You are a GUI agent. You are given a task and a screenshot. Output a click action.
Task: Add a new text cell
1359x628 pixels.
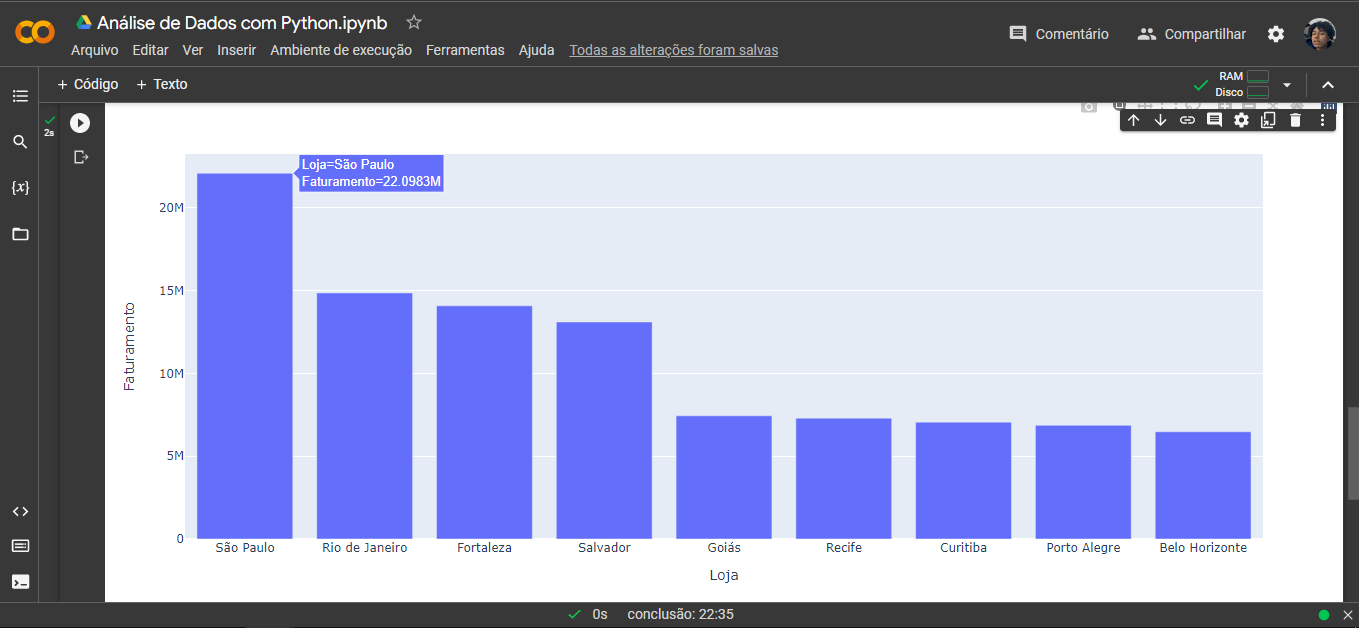[161, 84]
